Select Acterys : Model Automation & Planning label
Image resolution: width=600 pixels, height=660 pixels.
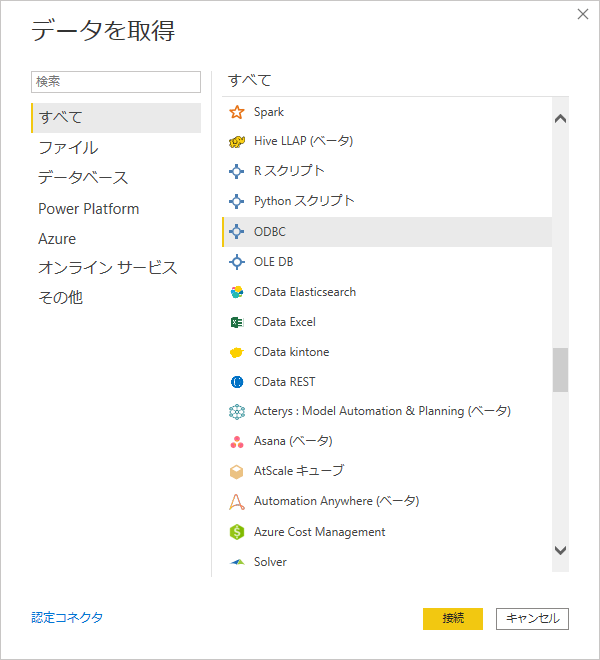pos(382,411)
